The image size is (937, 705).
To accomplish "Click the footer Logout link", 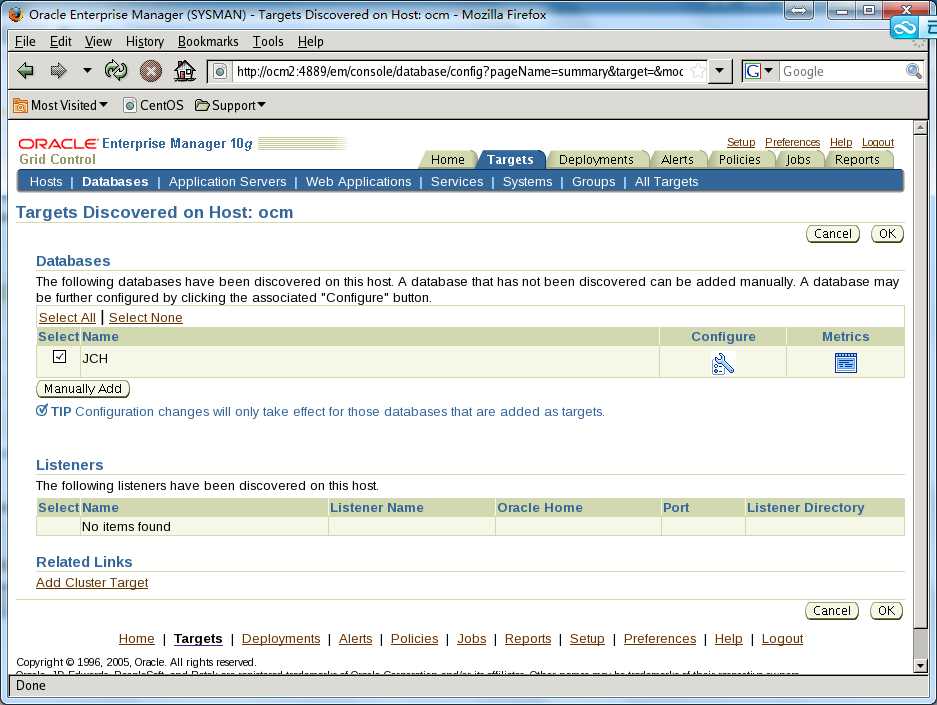I will pyautogui.click(x=782, y=639).
